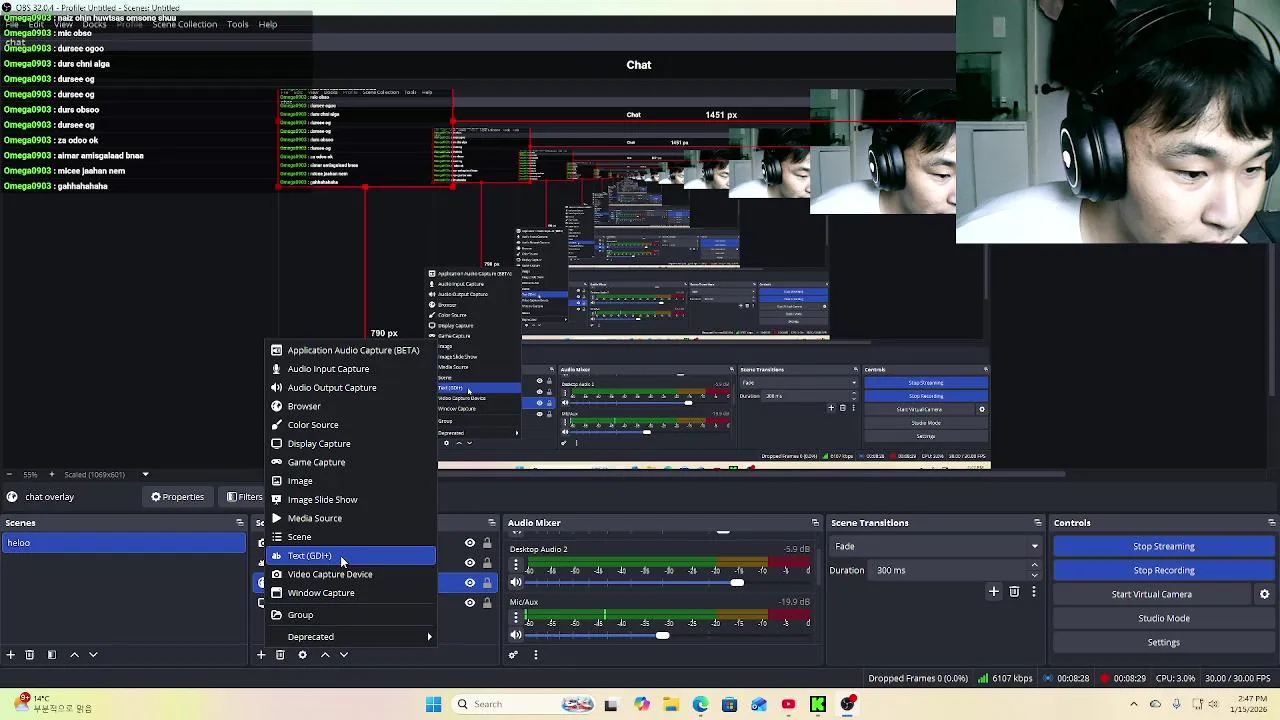
Task: Remove scene transition with trash icon
Action: coord(1014,592)
